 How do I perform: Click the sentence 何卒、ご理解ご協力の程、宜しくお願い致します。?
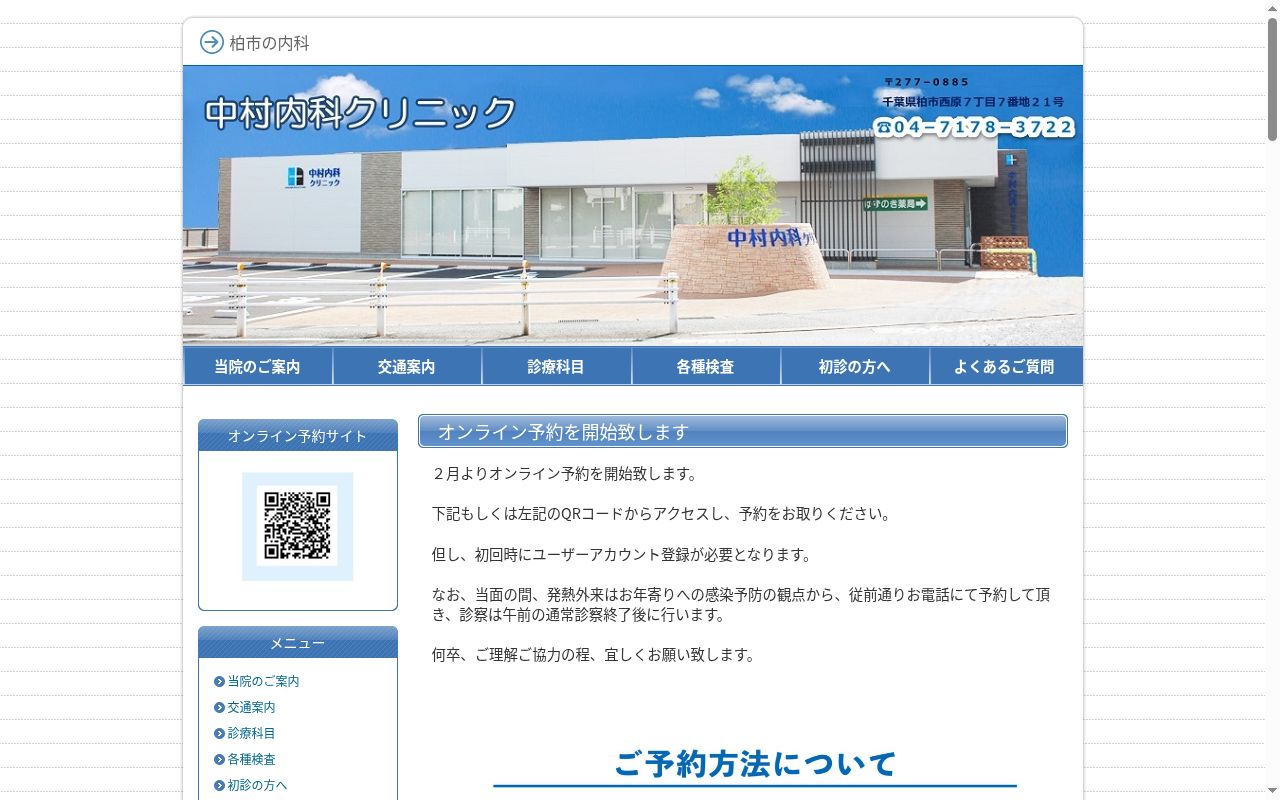(596, 654)
